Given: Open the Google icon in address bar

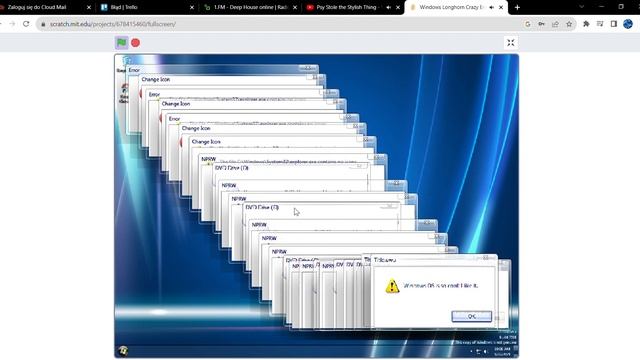Looking at the screenshot, I should (x=528, y=24).
